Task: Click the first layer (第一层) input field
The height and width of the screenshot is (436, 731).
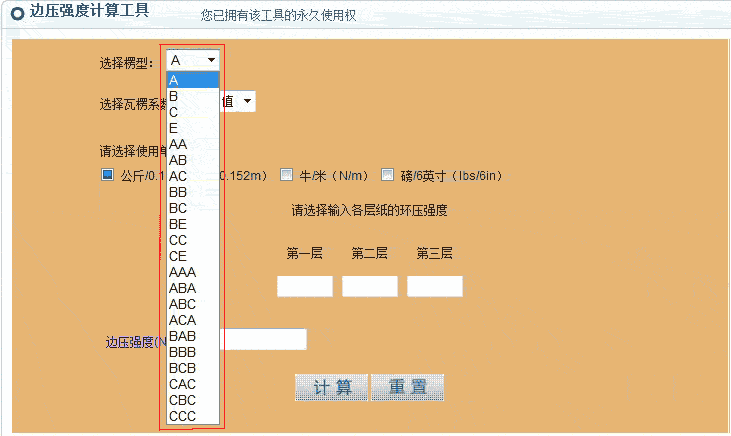Action: pyautogui.click(x=304, y=287)
